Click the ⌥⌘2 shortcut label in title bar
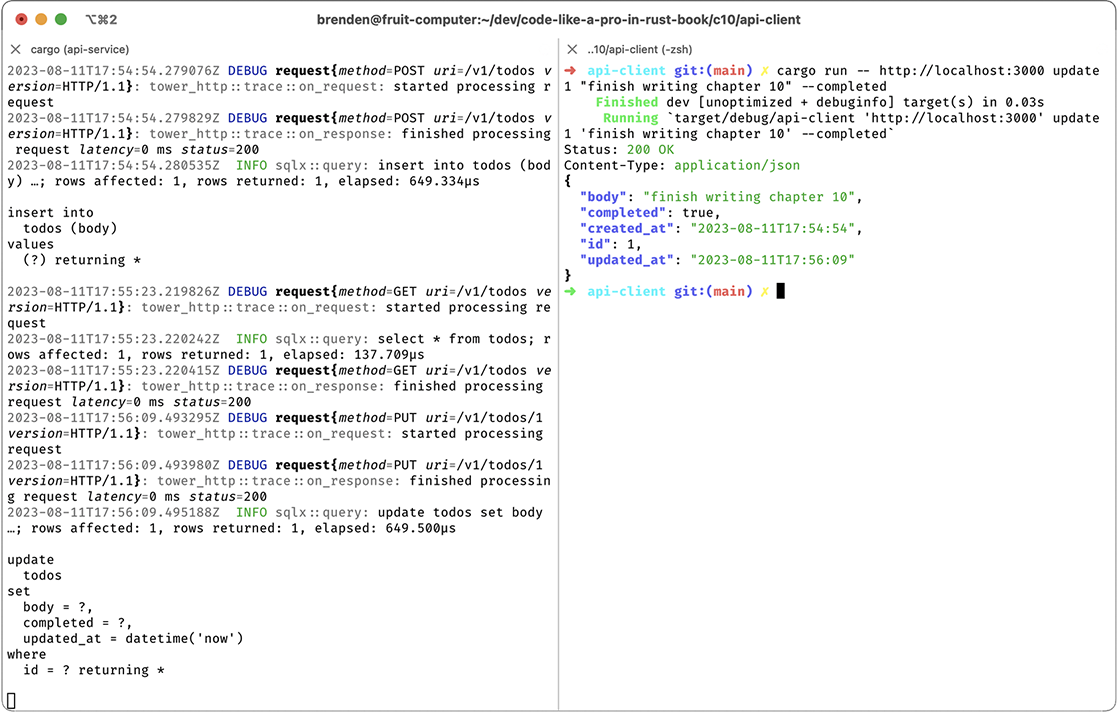This screenshot has width=1117, height=715. point(101,19)
